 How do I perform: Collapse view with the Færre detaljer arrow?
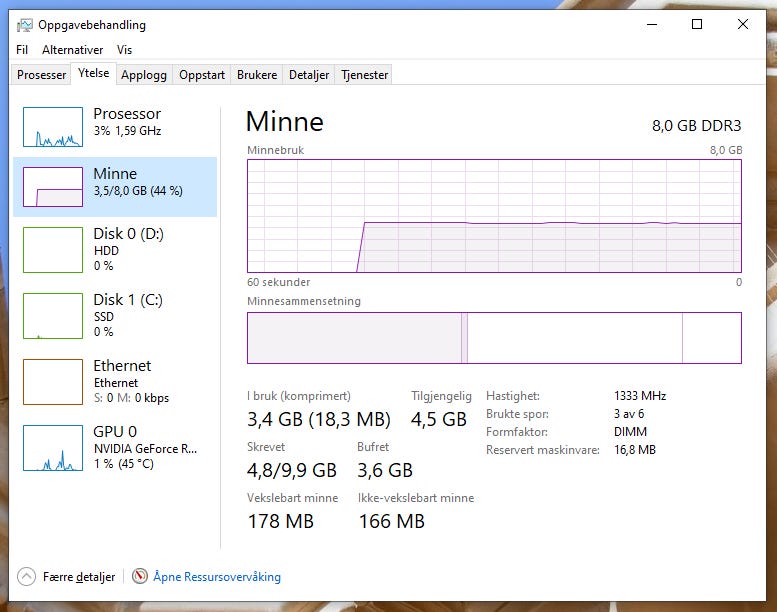click(x=26, y=576)
